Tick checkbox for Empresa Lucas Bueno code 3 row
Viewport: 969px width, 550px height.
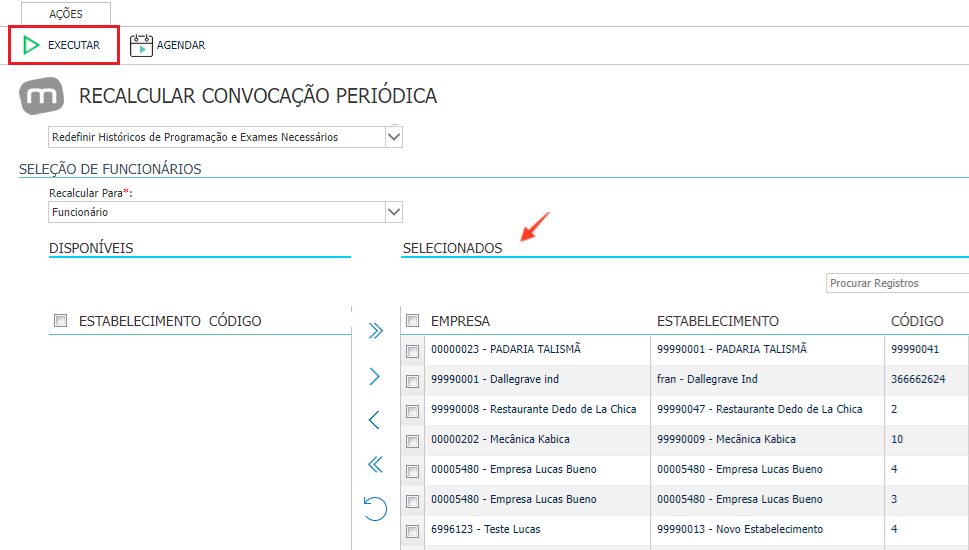pos(412,501)
